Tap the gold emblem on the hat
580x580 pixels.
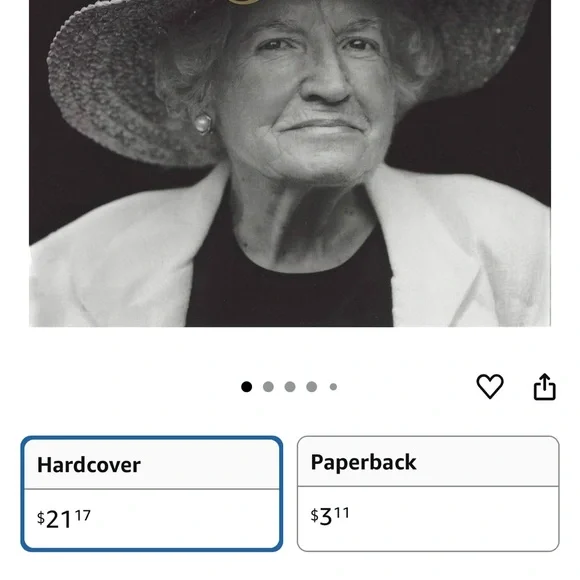point(244,2)
